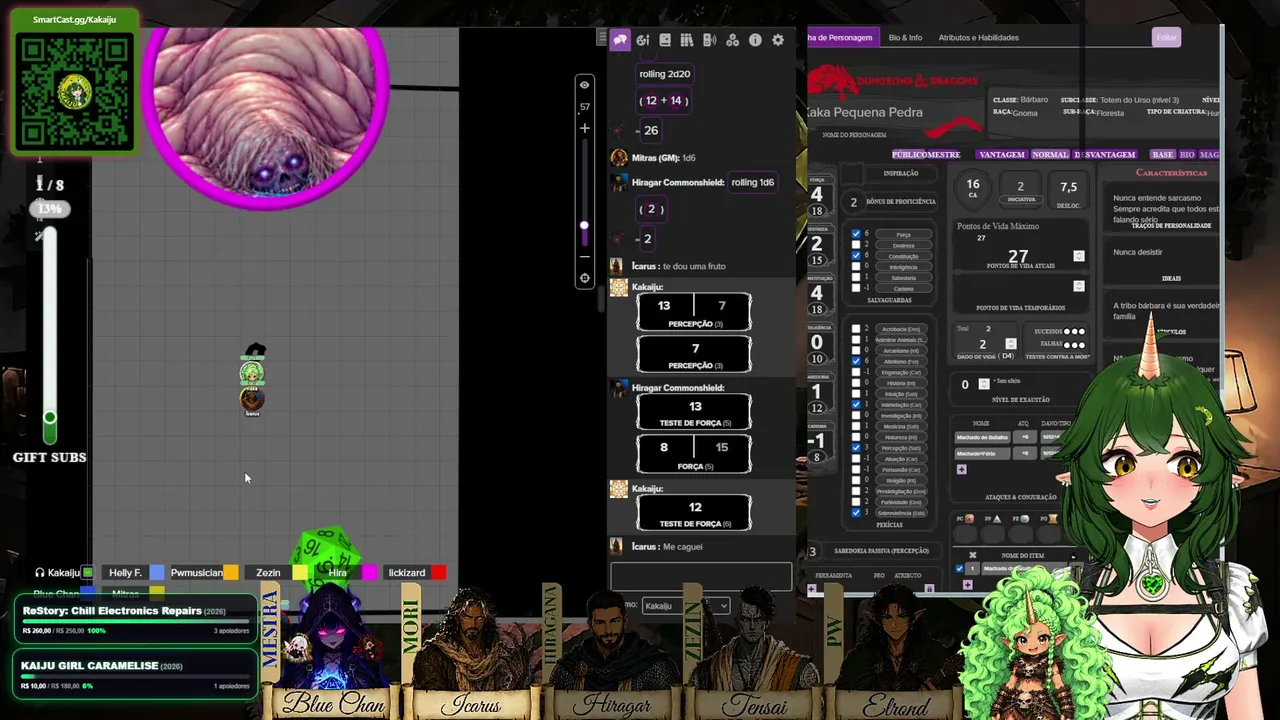Click the Editar button on character sheet

pos(1167,38)
